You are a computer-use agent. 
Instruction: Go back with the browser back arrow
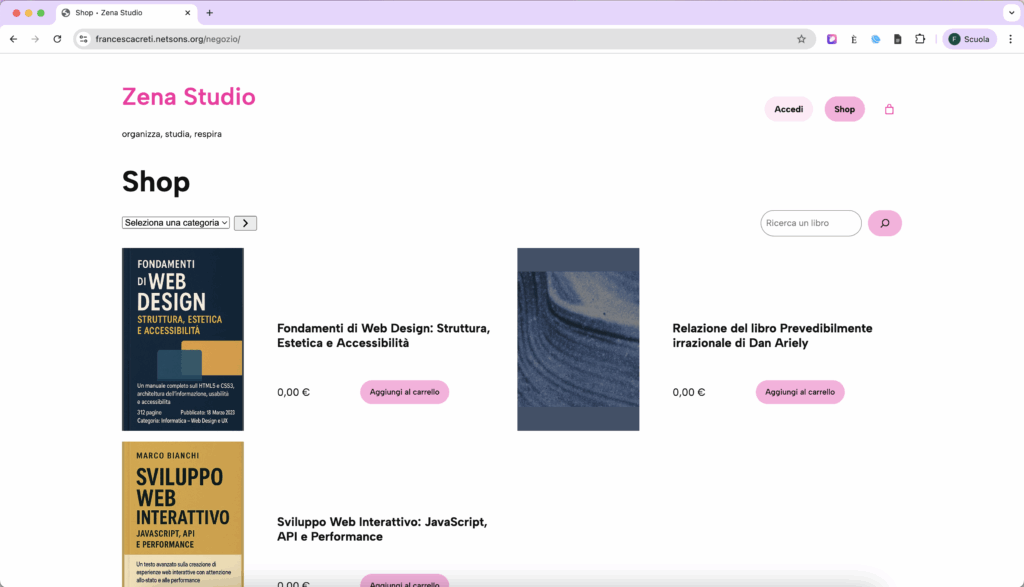(x=13, y=39)
